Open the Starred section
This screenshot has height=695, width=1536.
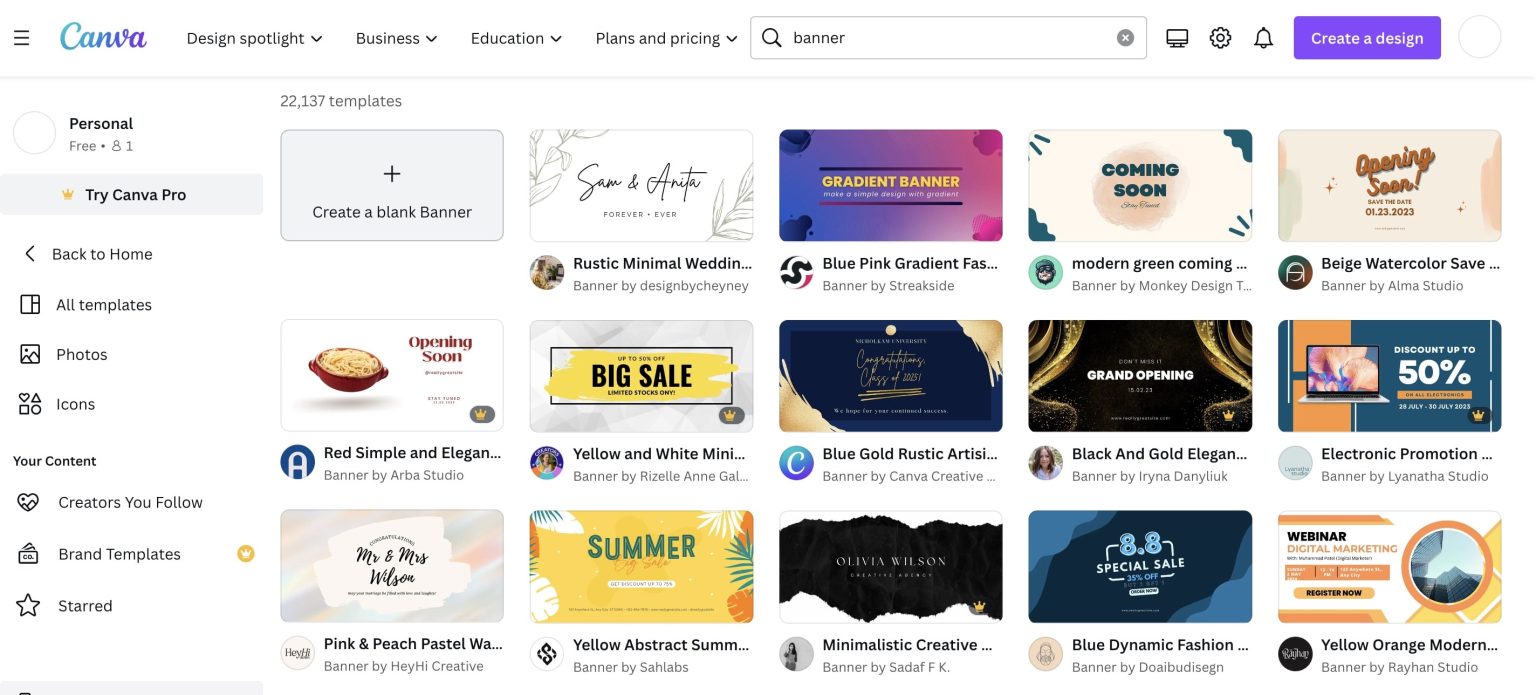tap(85, 605)
